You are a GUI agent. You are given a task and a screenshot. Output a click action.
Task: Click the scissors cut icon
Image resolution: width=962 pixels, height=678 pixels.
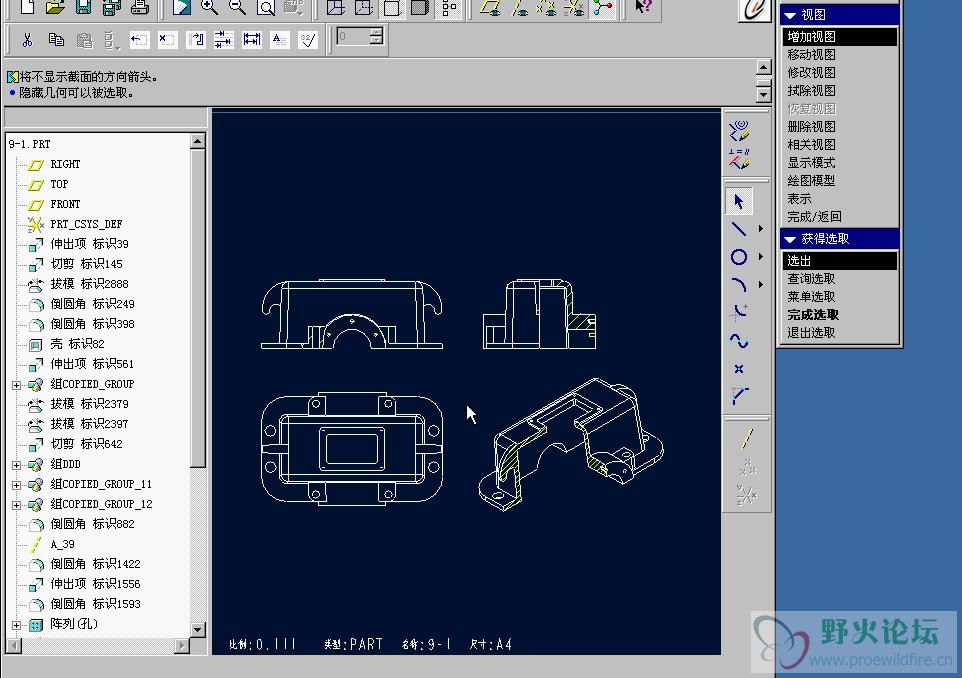[x=27, y=40]
